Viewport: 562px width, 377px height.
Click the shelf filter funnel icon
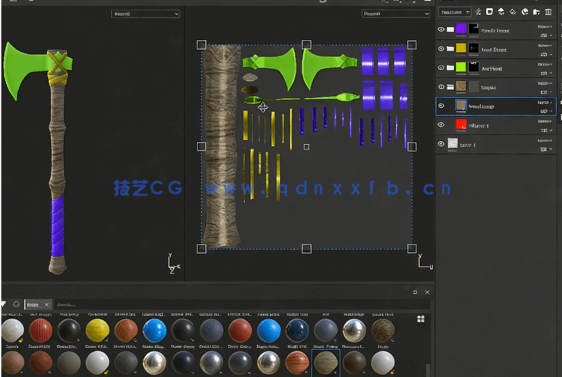[4, 304]
